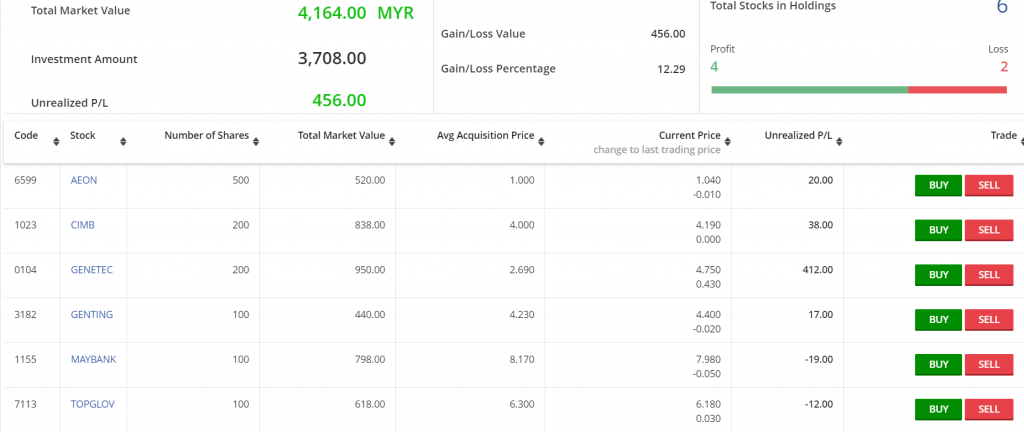This screenshot has height=432, width=1024.
Task: Buy more TOPGLOV shares
Action: pyautogui.click(x=938, y=410)
